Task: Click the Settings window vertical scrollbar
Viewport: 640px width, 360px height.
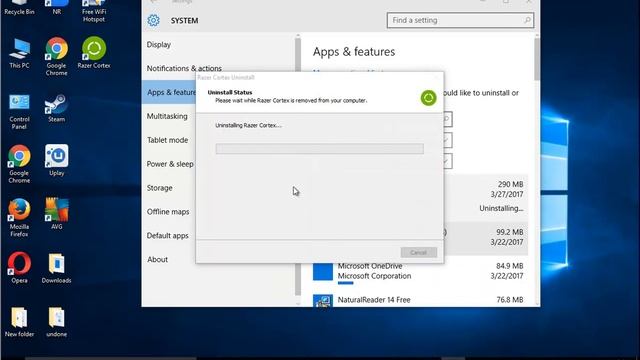Action: (x=536, y=60)
